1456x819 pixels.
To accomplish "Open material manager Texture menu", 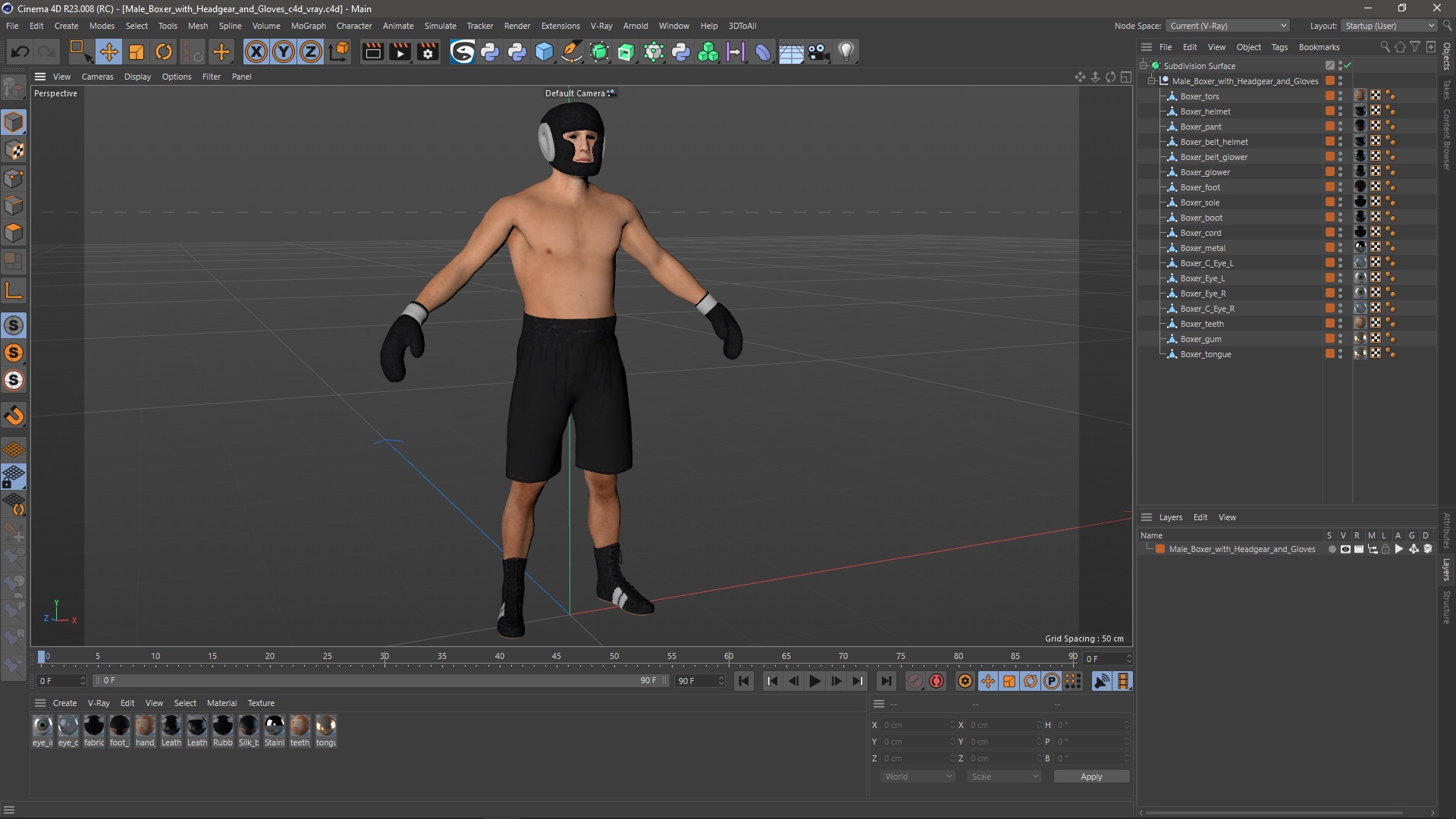I will (x=261, y=703).
